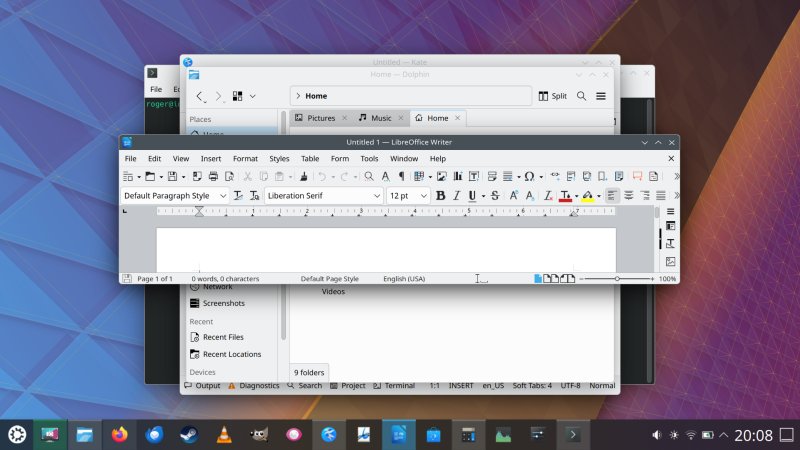Click the Insert Comment icon
Viewport: 800px width, 450px height.
pos(637,177)
